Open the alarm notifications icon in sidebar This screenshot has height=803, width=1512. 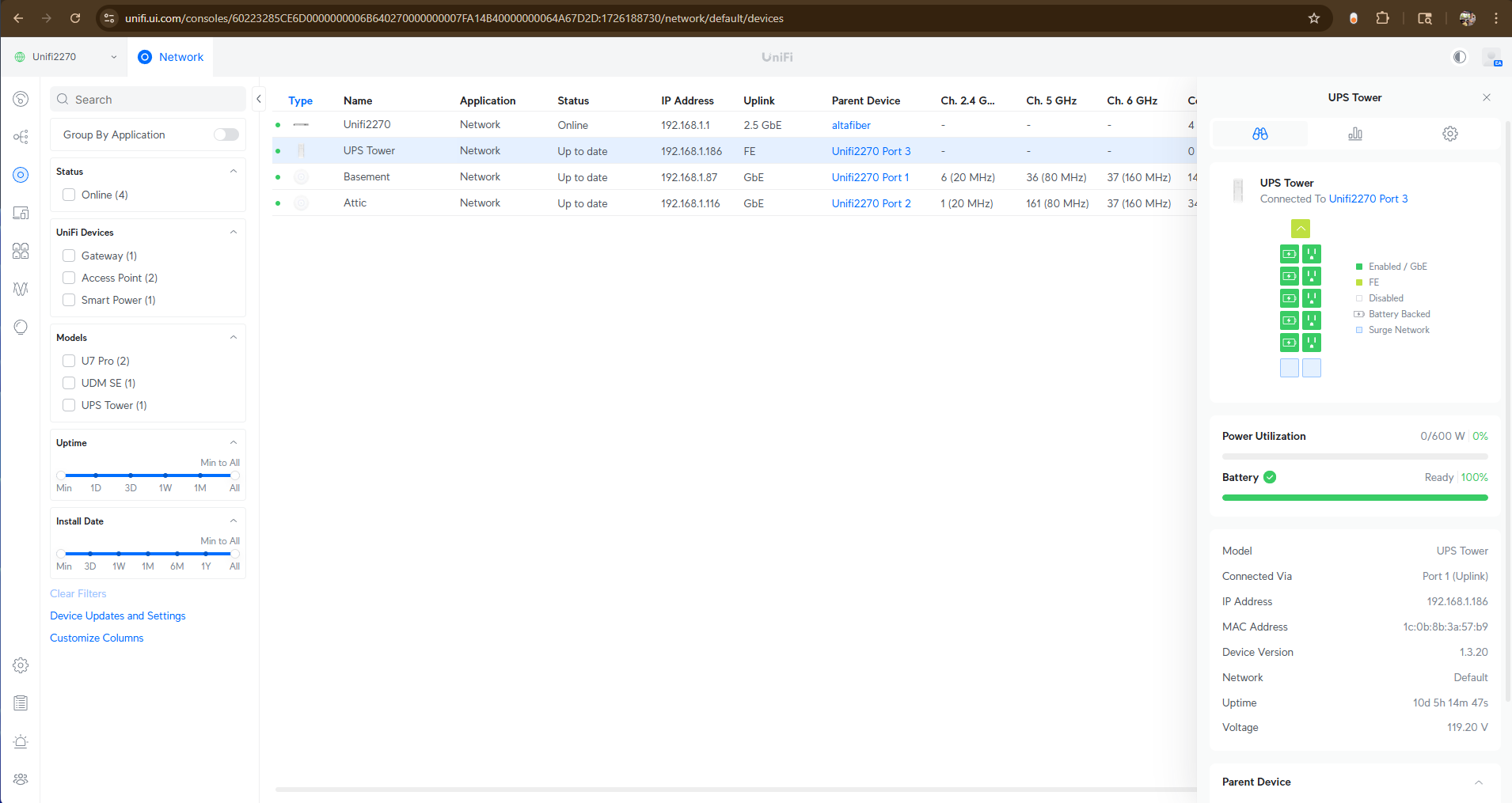(x=21, y=741)
